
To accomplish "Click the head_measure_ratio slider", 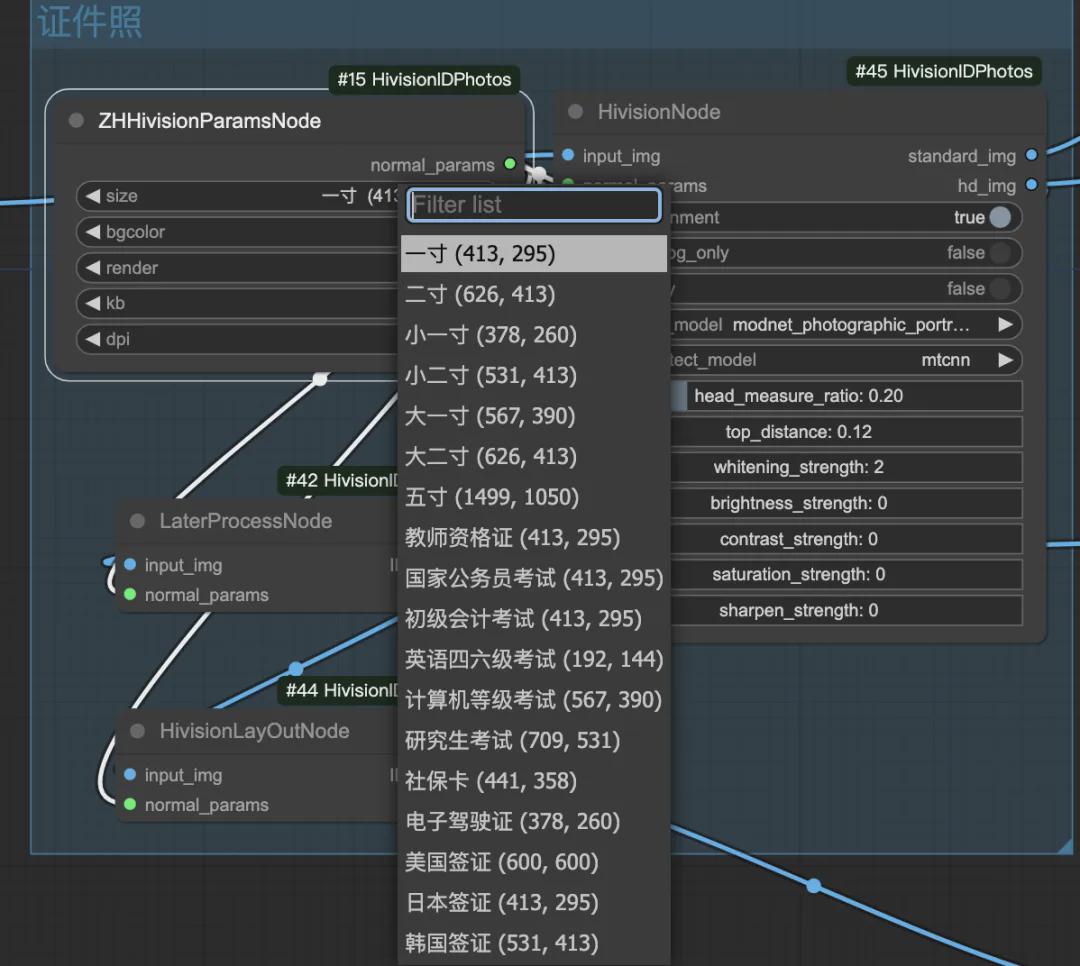I will (846, 395).
